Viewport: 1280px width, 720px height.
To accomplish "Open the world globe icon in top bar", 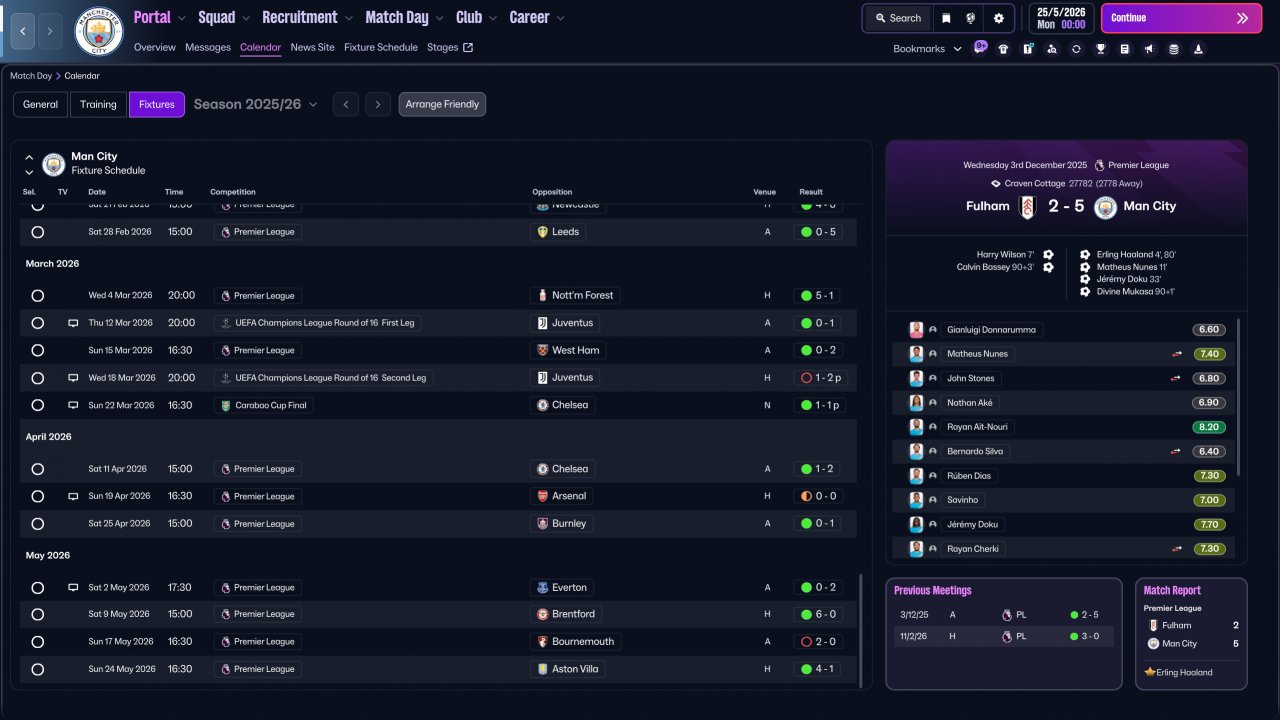I will 971,18.
